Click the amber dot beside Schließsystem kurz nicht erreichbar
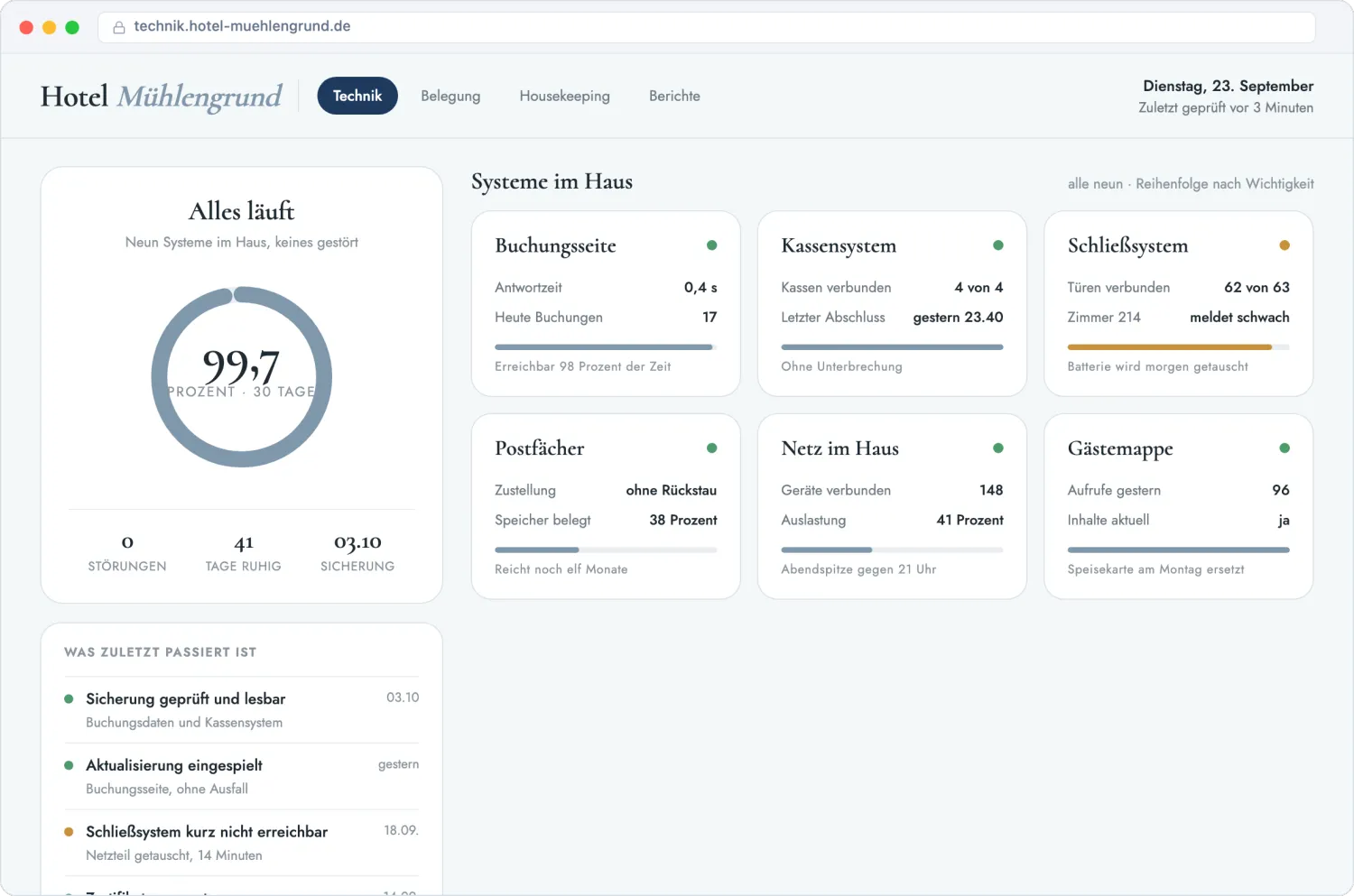 pyautogui.click(x=69, y=832)
